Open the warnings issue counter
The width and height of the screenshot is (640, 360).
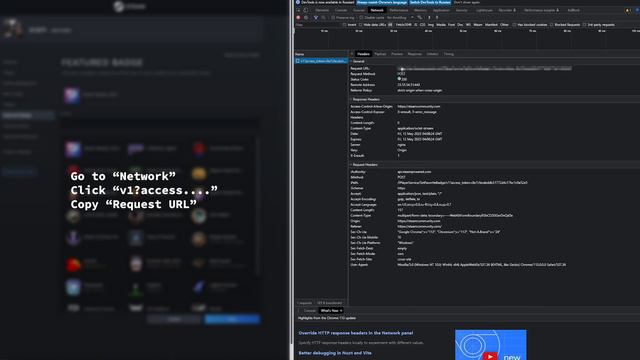(x=628, y=10)
